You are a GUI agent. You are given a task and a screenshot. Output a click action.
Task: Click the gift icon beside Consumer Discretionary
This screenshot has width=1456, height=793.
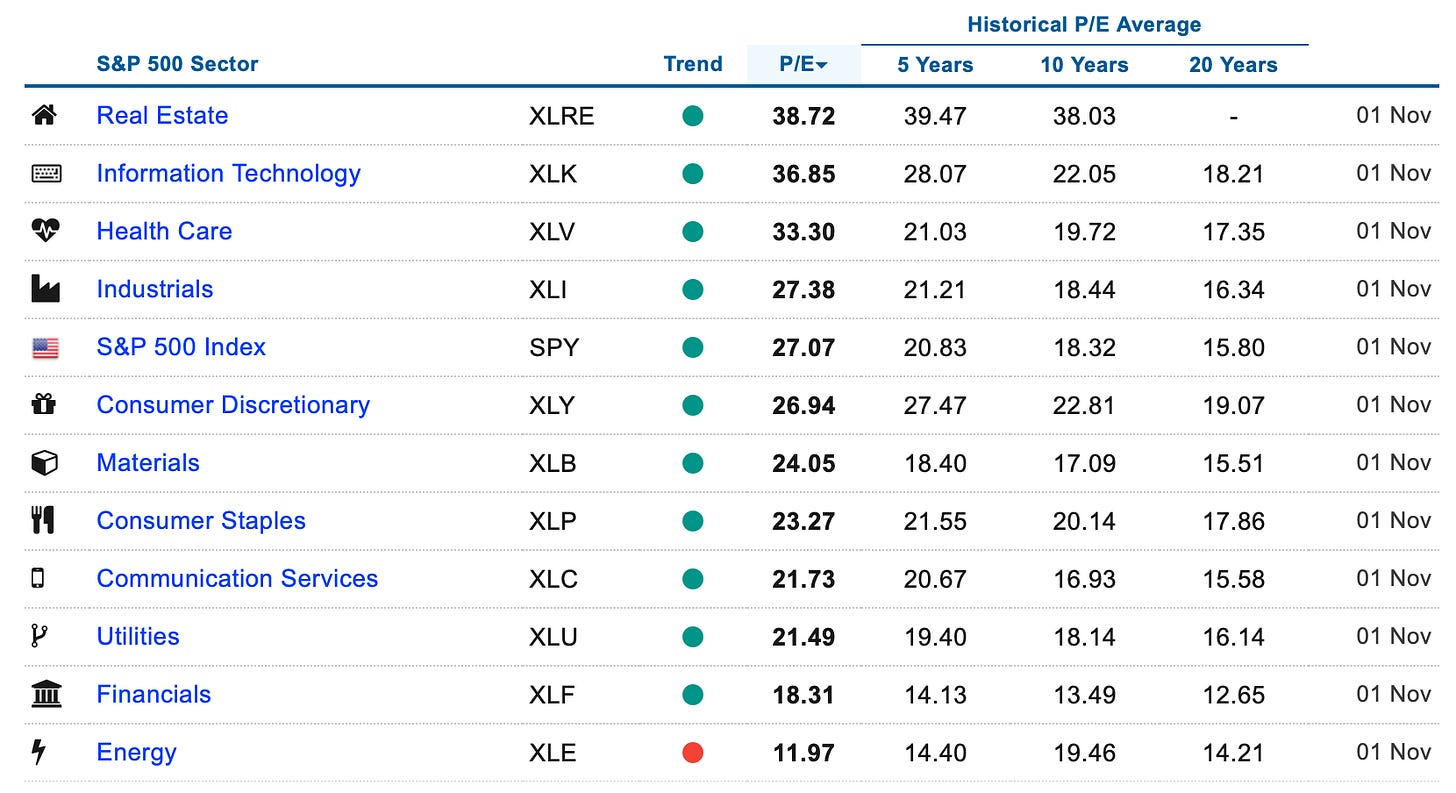click(44, 404)
